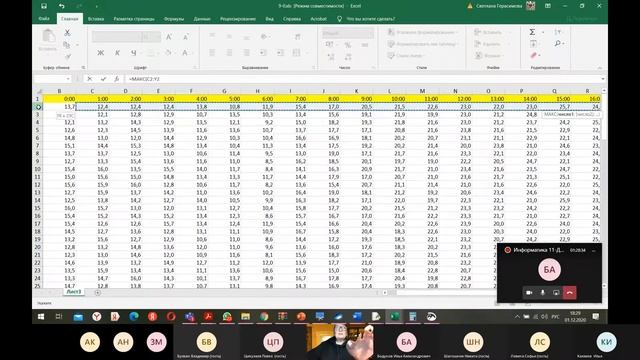Open the Файл tab
Image resolution: width=640 pixels, height=360 pixels.
44,19
